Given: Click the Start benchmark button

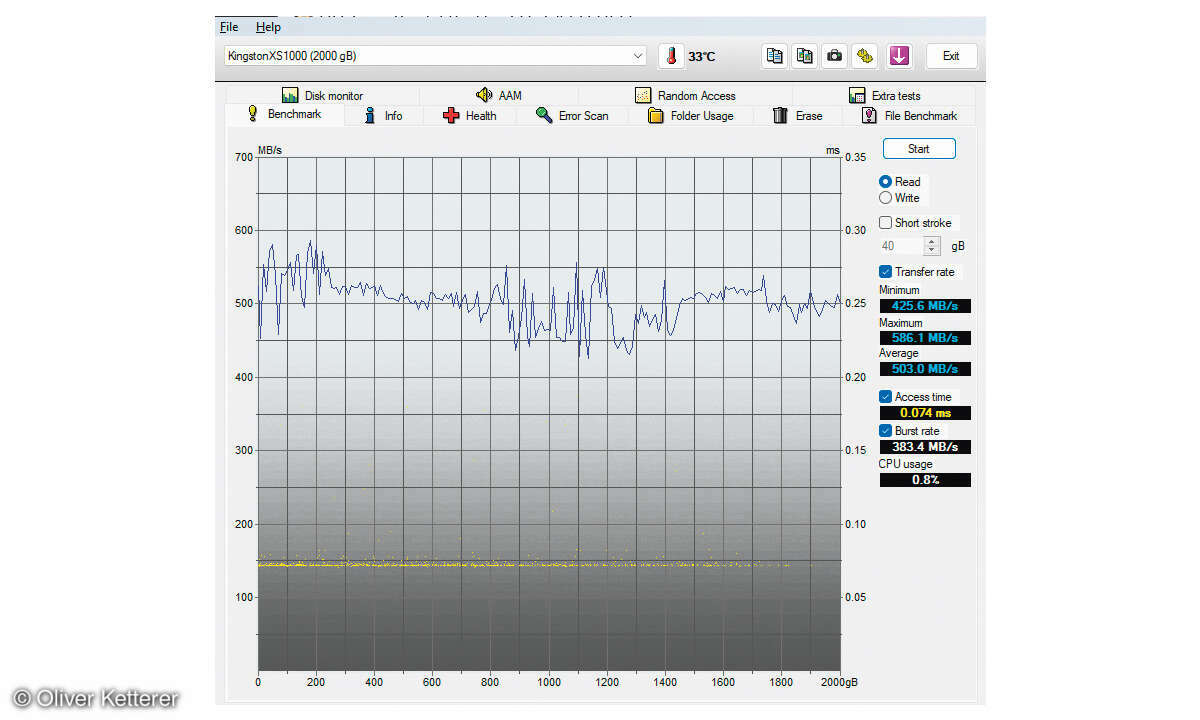Looking at the screenshot, I should 918,149.
